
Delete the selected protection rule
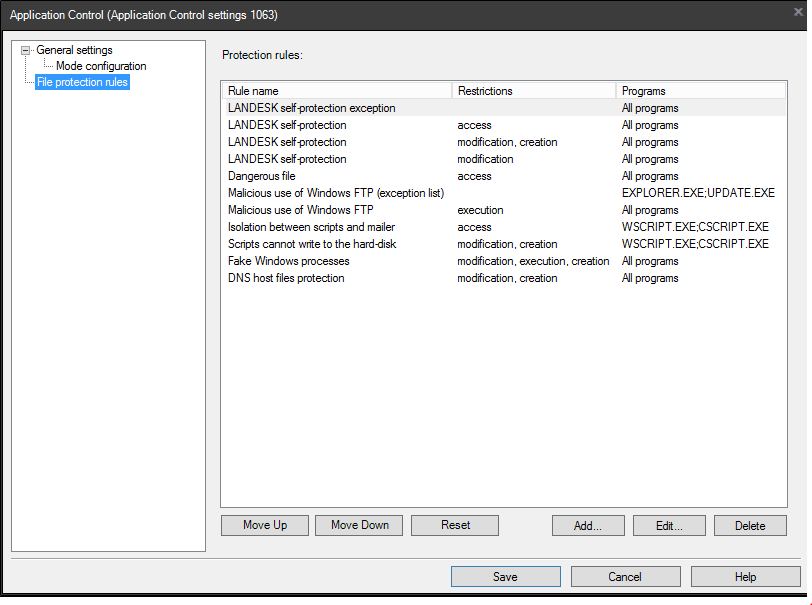point(750,525)
